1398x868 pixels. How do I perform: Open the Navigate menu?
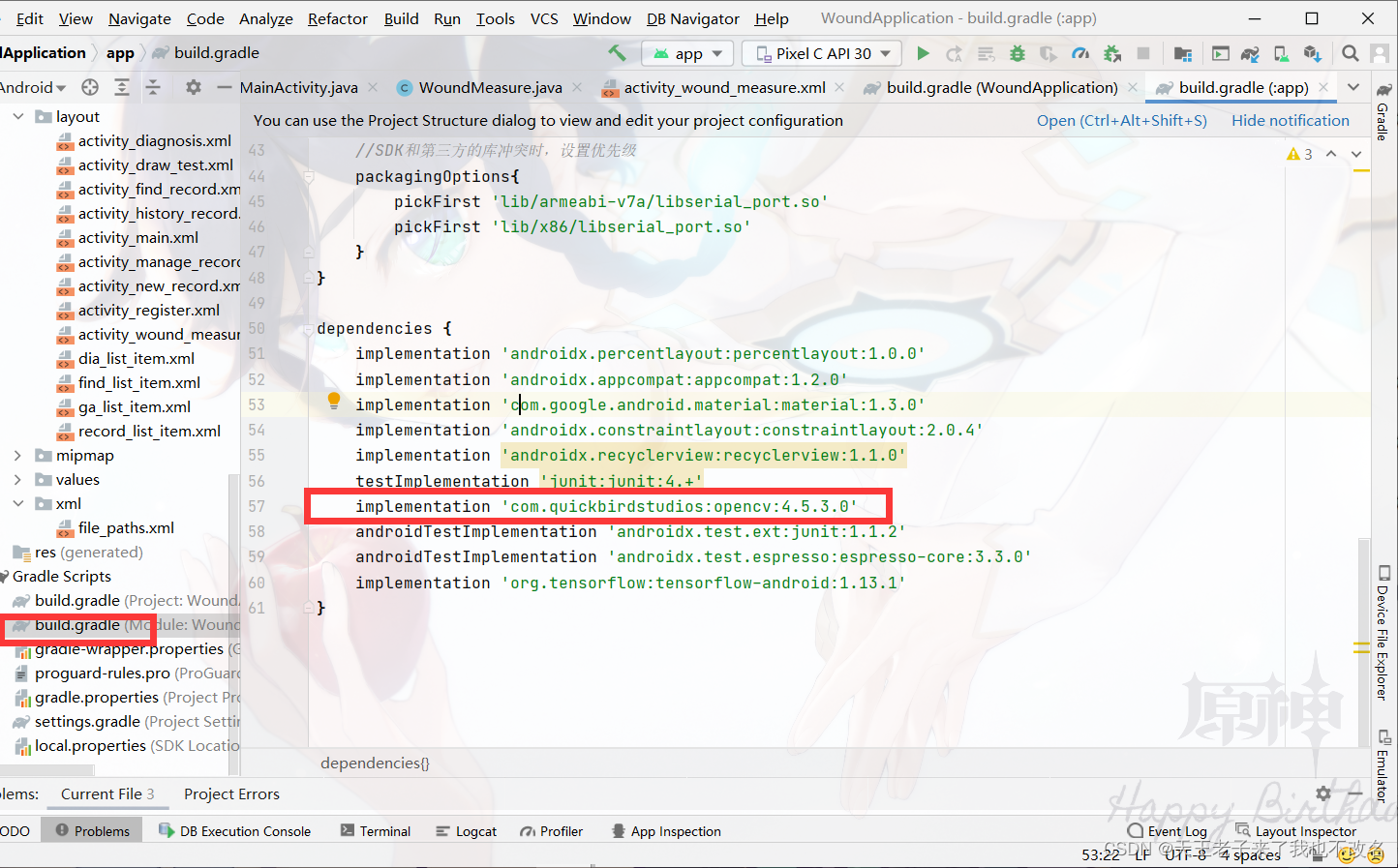[139, 18]
